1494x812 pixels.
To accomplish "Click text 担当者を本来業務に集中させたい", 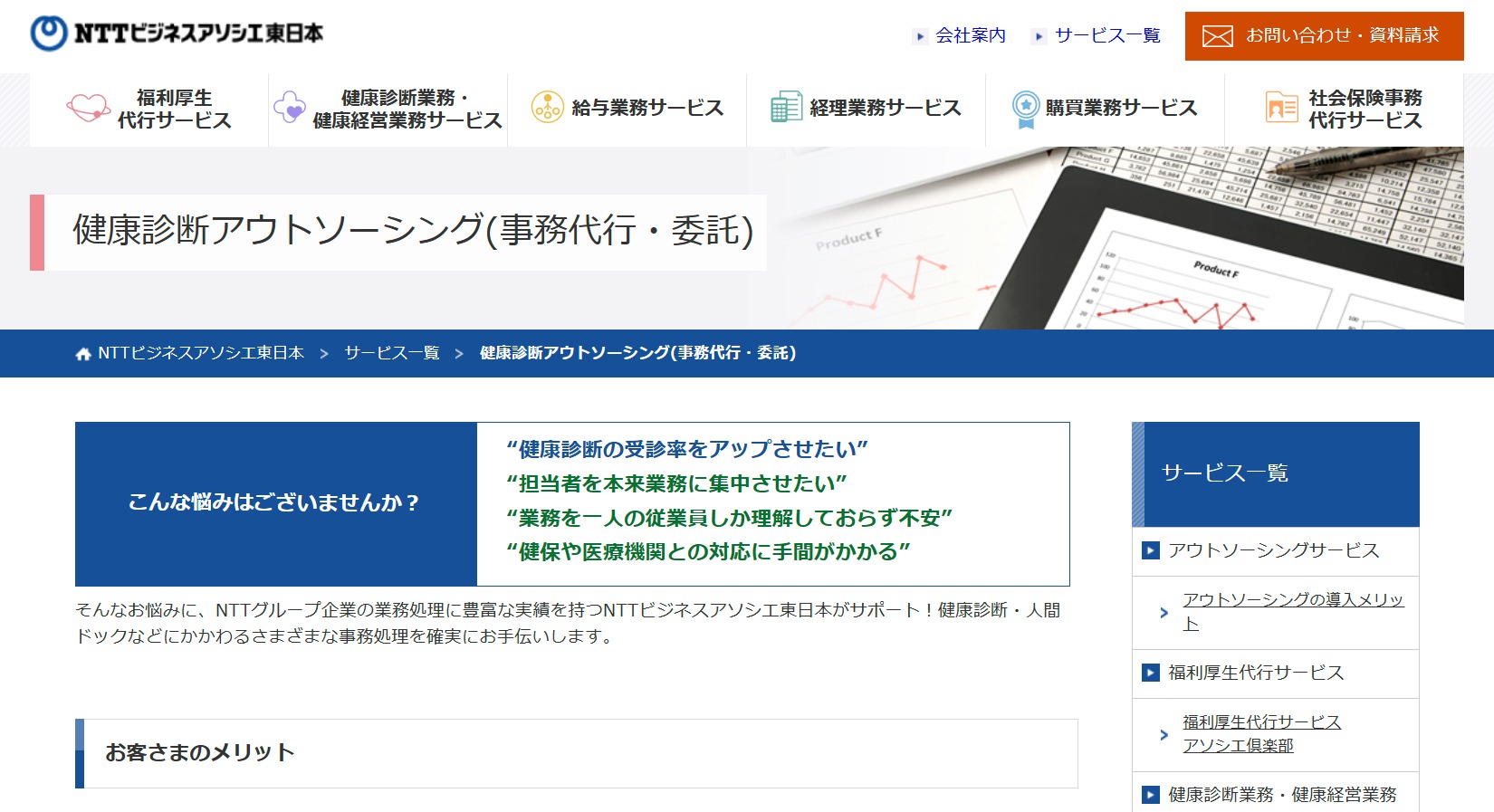I will click(676, 483).
